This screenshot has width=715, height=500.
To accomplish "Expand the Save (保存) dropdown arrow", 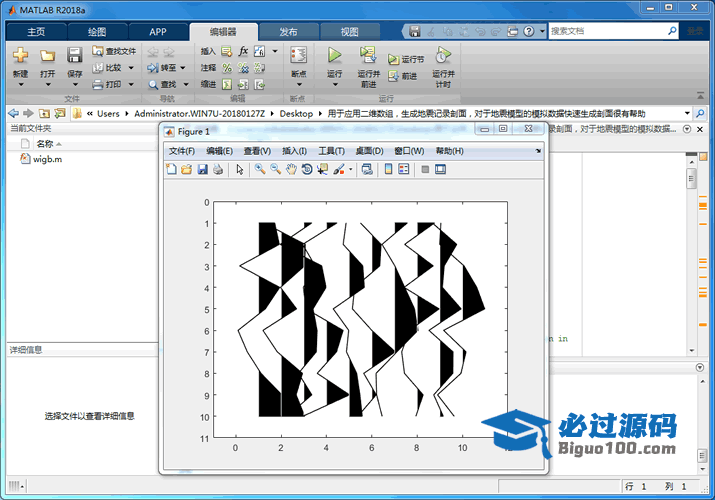I will (75, 85).
